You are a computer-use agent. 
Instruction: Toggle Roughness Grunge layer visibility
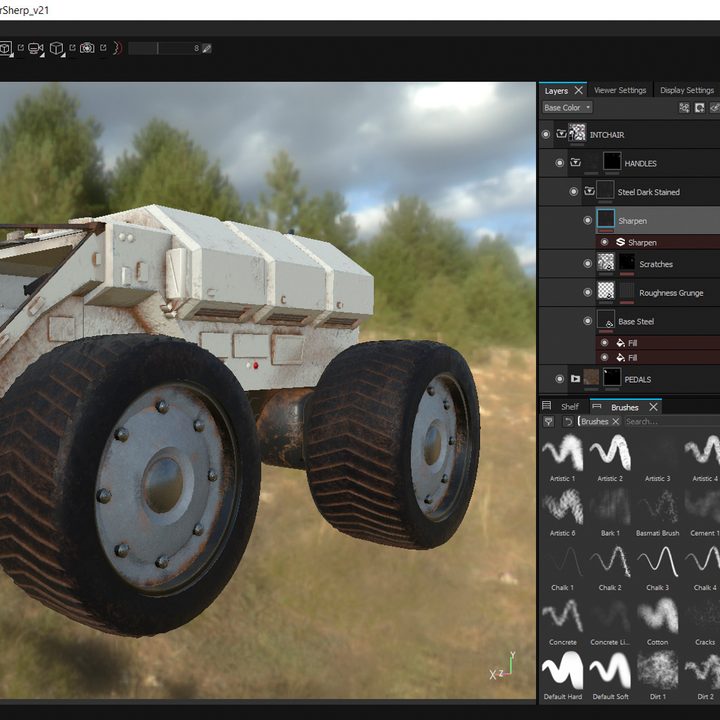tap(587, 292)
